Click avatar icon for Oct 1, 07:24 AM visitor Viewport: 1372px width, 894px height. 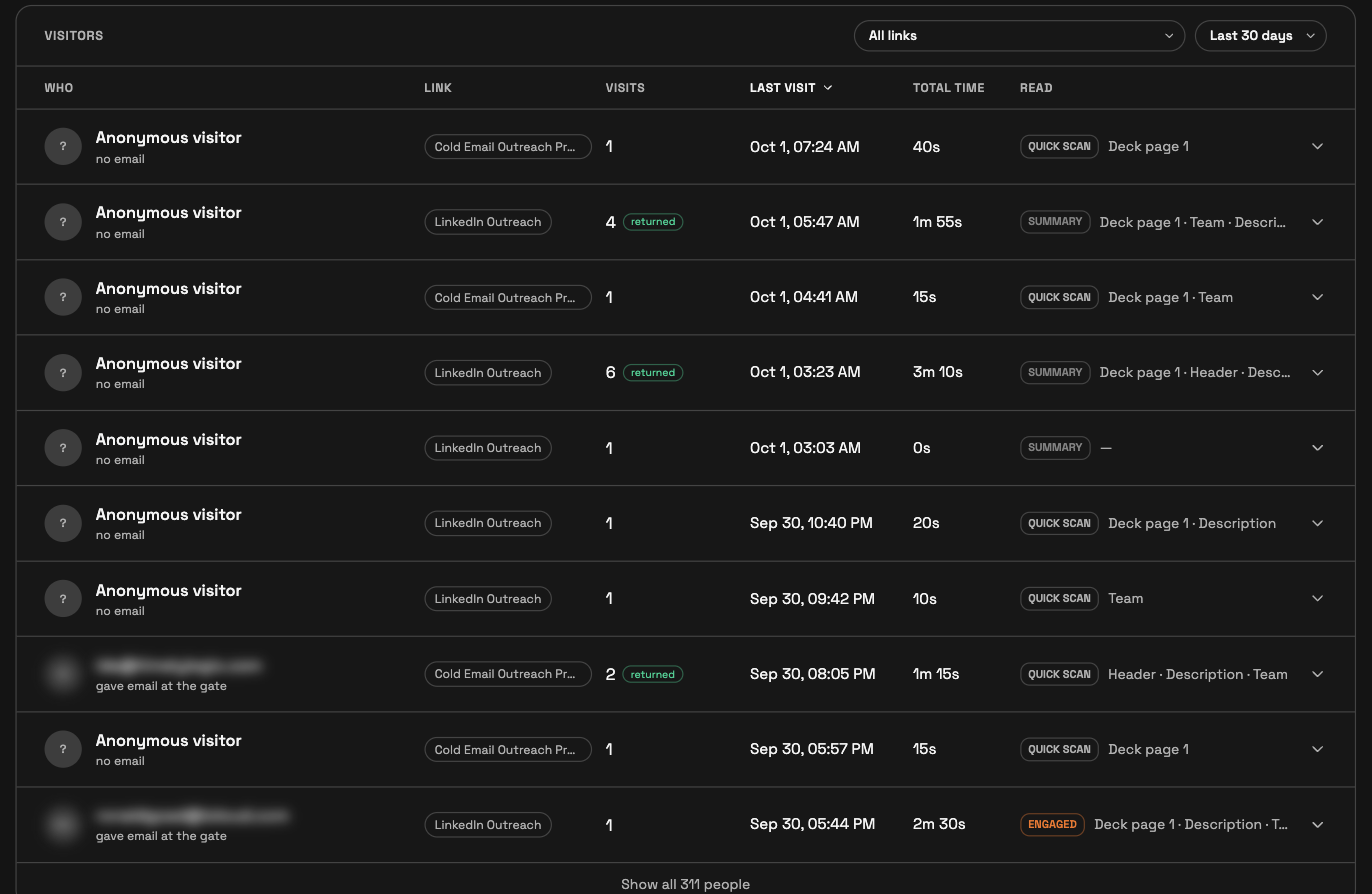63,146
